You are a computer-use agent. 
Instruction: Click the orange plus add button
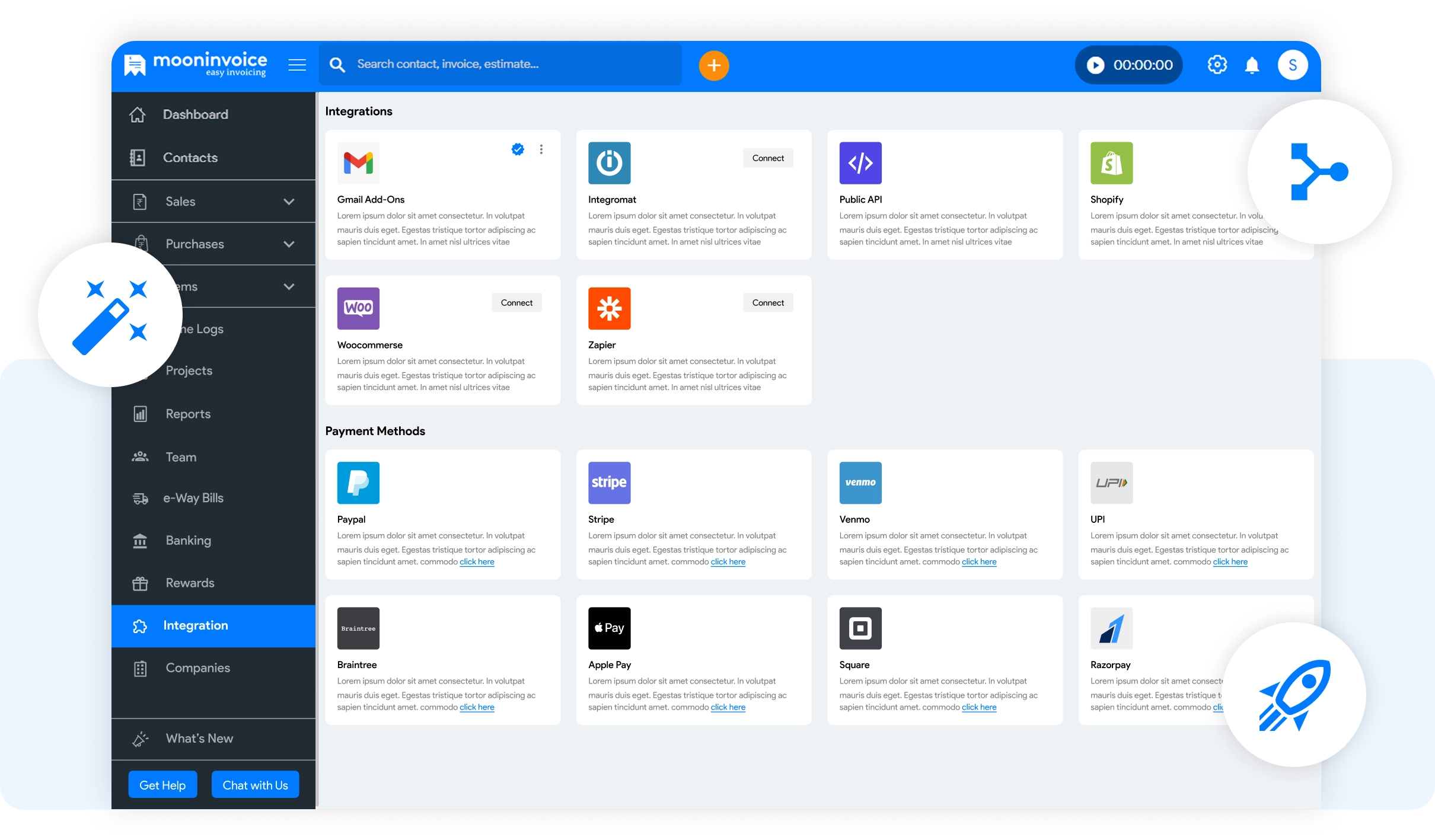[x=713, y=65]
